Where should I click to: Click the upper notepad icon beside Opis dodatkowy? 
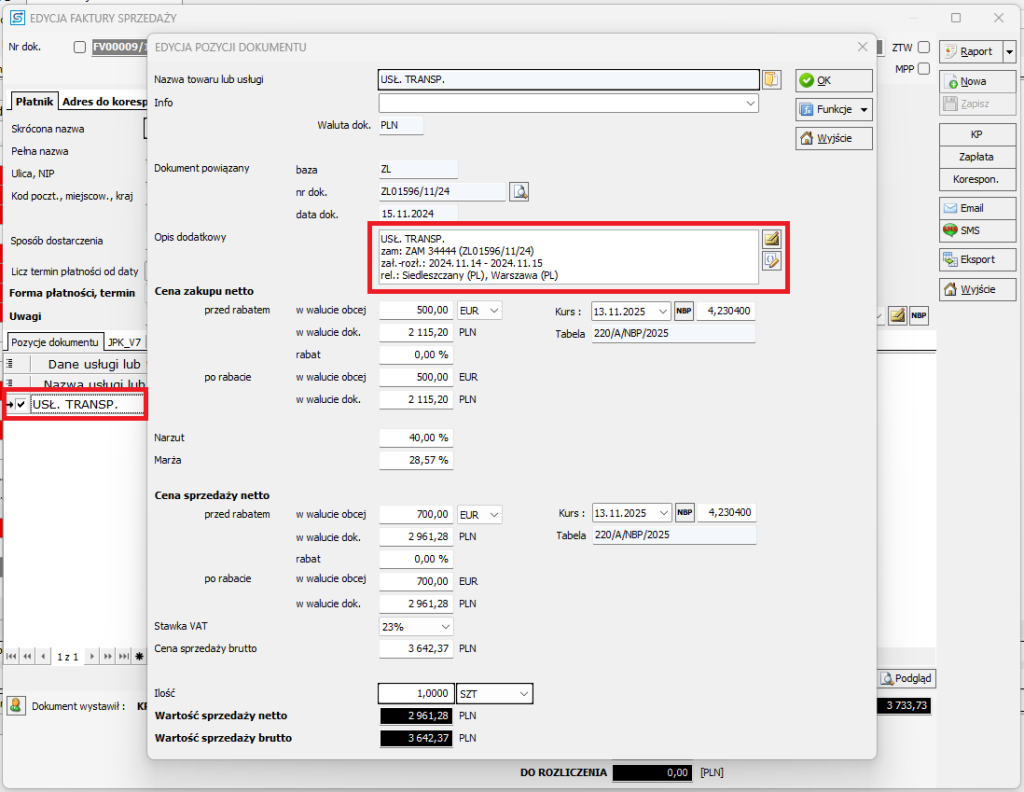coord(771,239)
